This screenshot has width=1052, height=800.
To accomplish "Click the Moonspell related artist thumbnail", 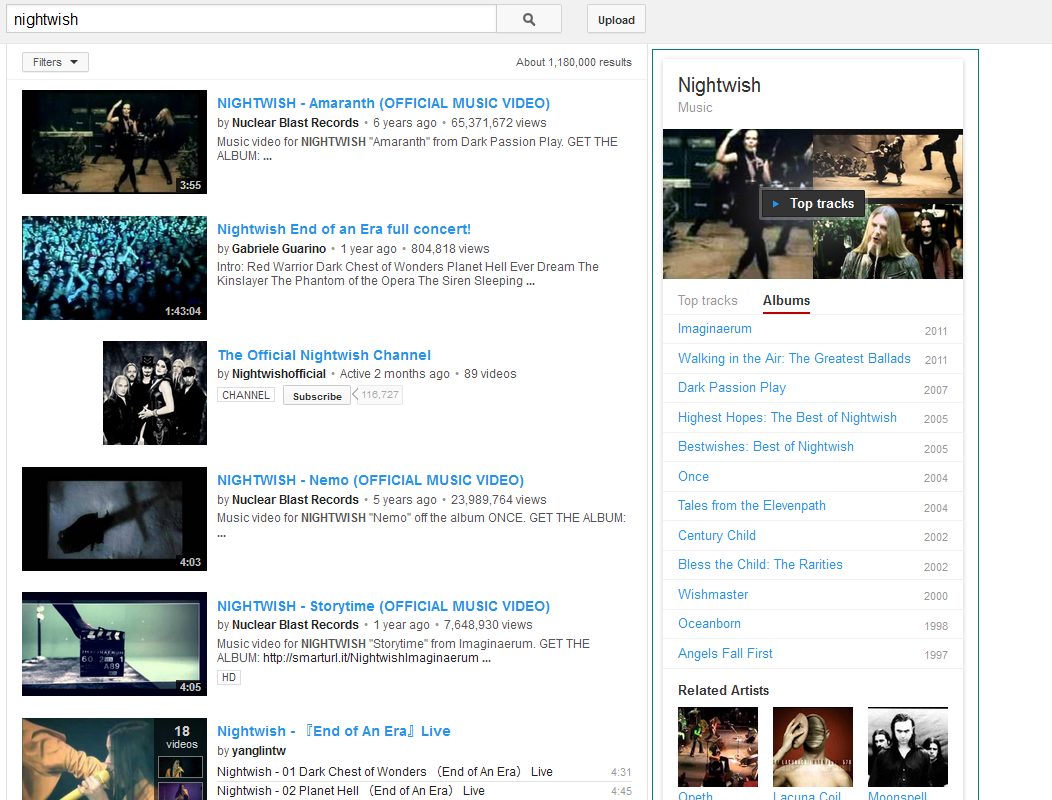I will tap(908, 747).
